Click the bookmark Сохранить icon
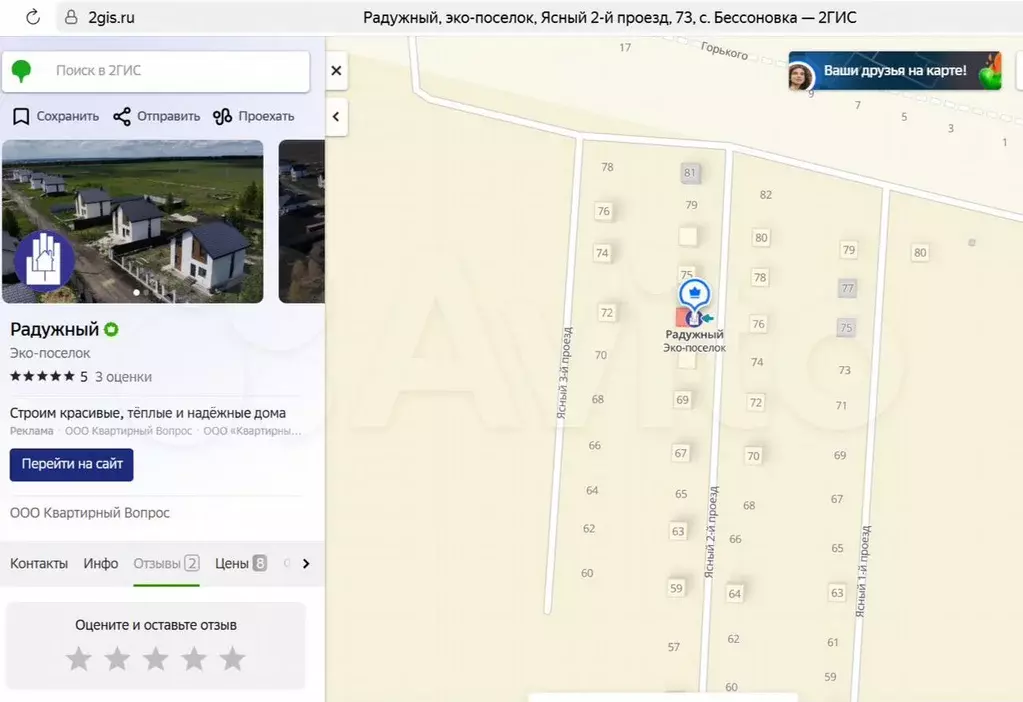 22,117
